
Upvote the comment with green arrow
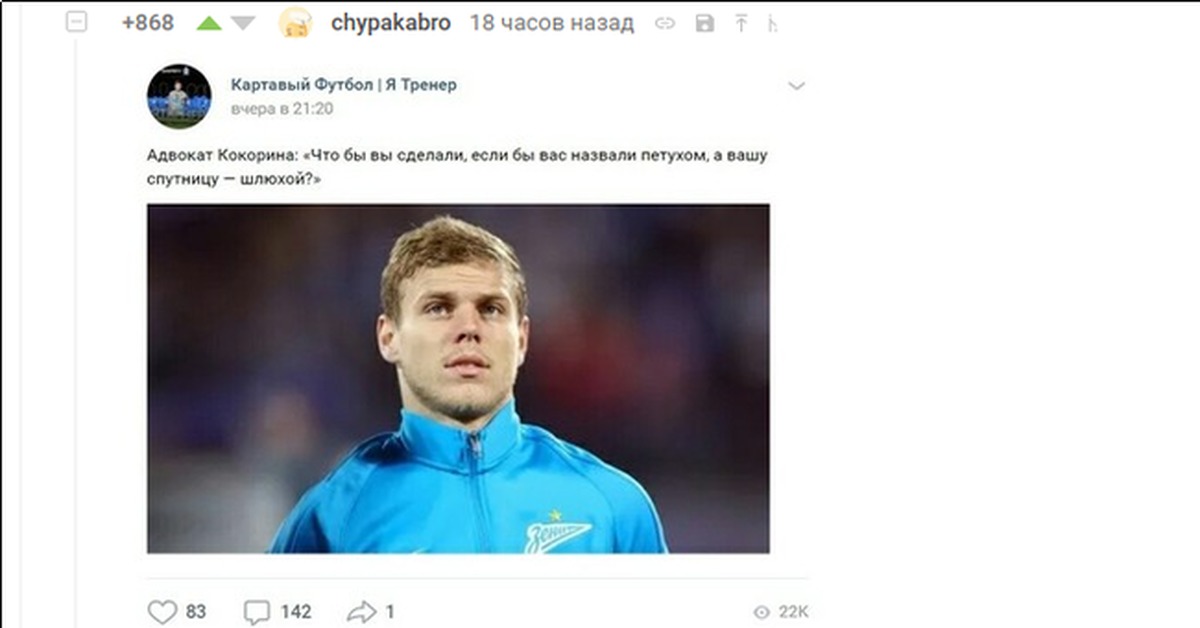pyautogui.click(x=209, y=23)
